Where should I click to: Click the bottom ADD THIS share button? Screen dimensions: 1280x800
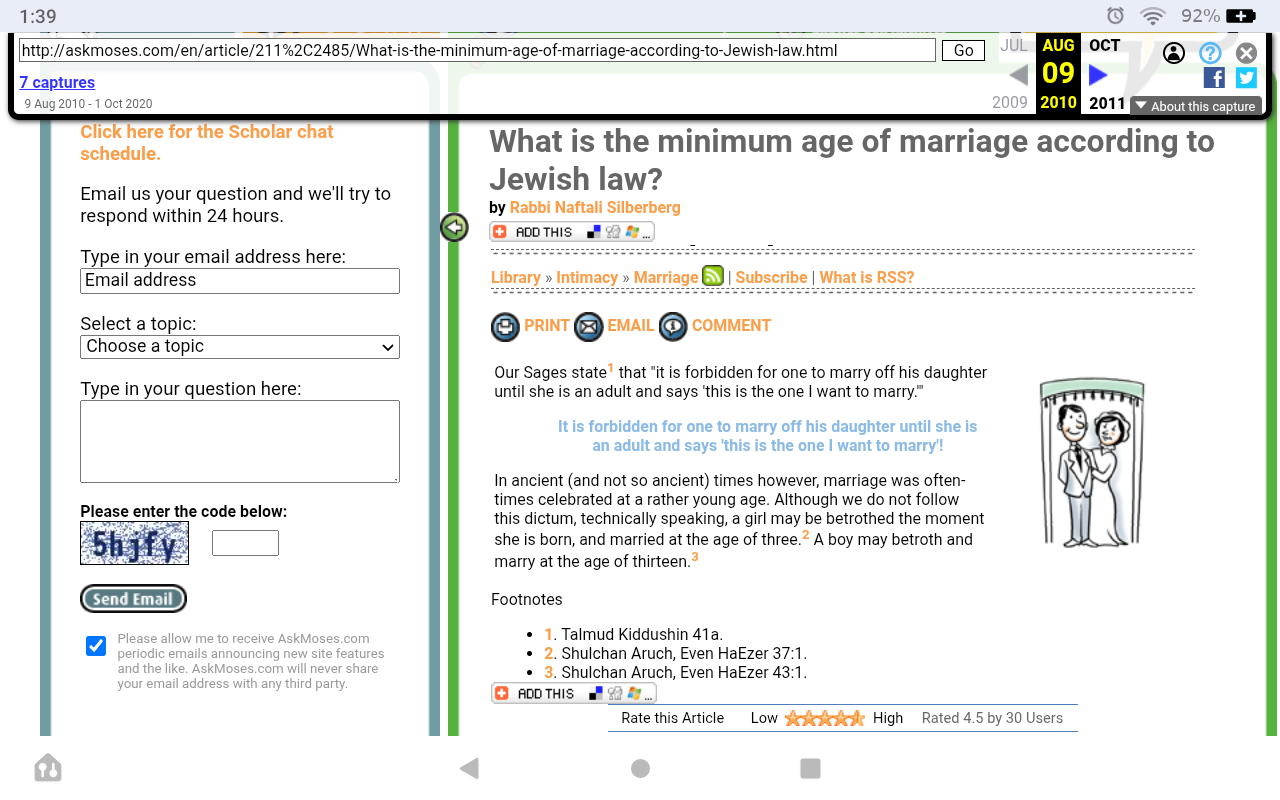[x=574, y=693]
